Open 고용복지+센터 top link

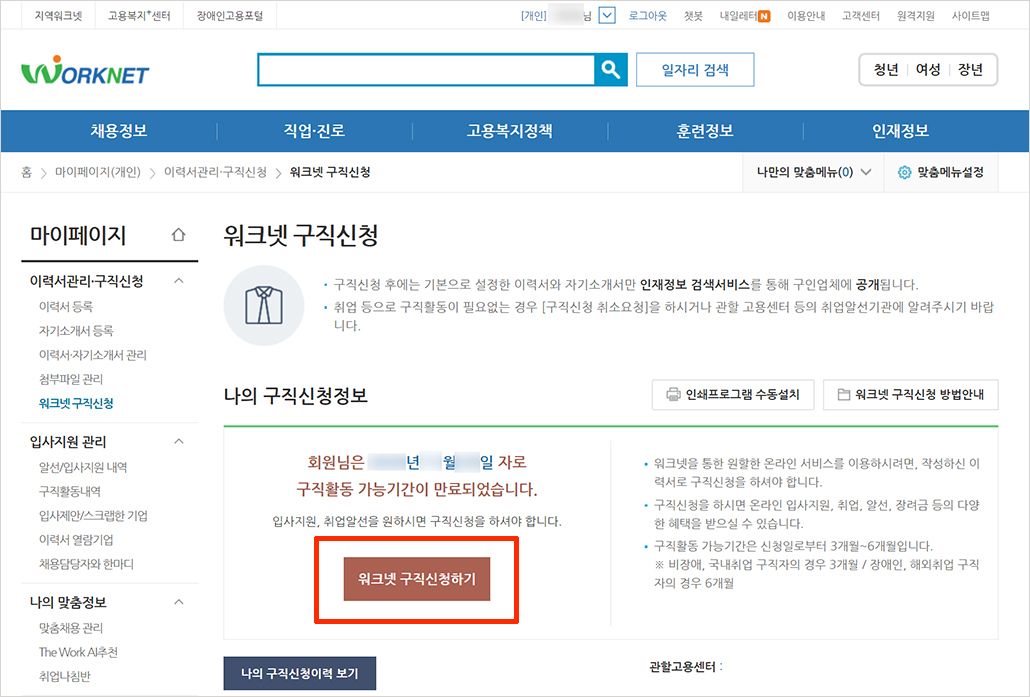[x=139, y=16]
